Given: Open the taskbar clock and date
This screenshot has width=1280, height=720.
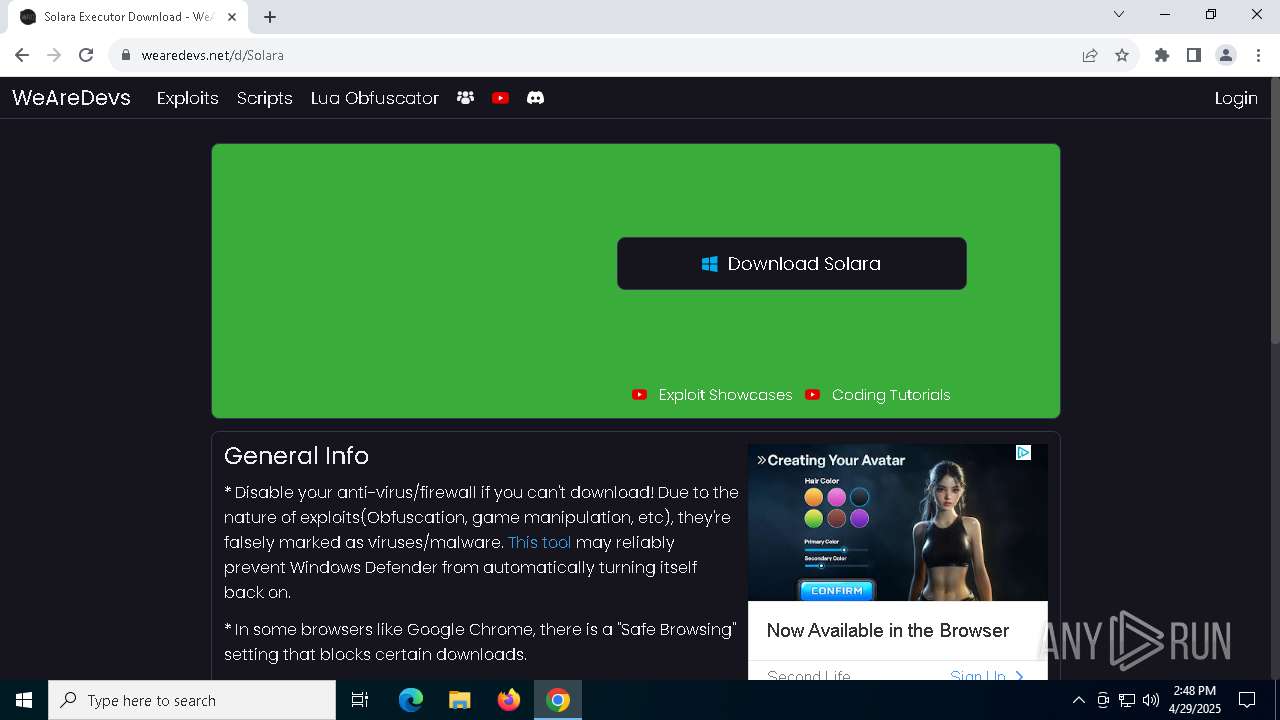Looking at the screenshot, I should point(1195,700).
